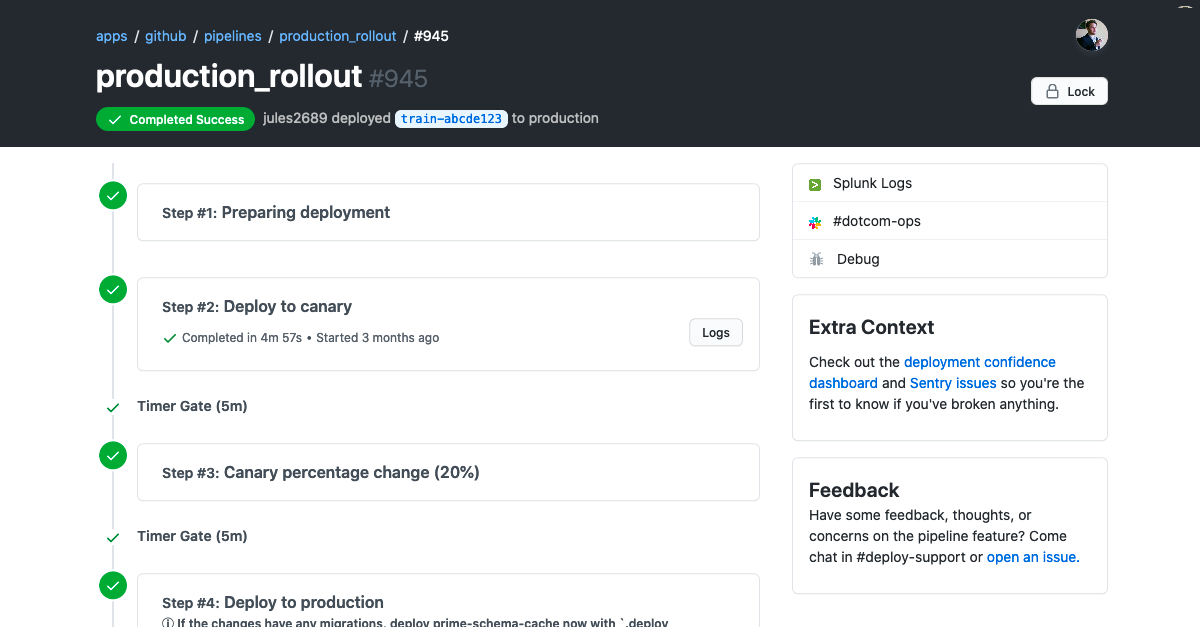Click Step #4 green checkmark status icon
1200x630 pixels.
click(113, 585)
